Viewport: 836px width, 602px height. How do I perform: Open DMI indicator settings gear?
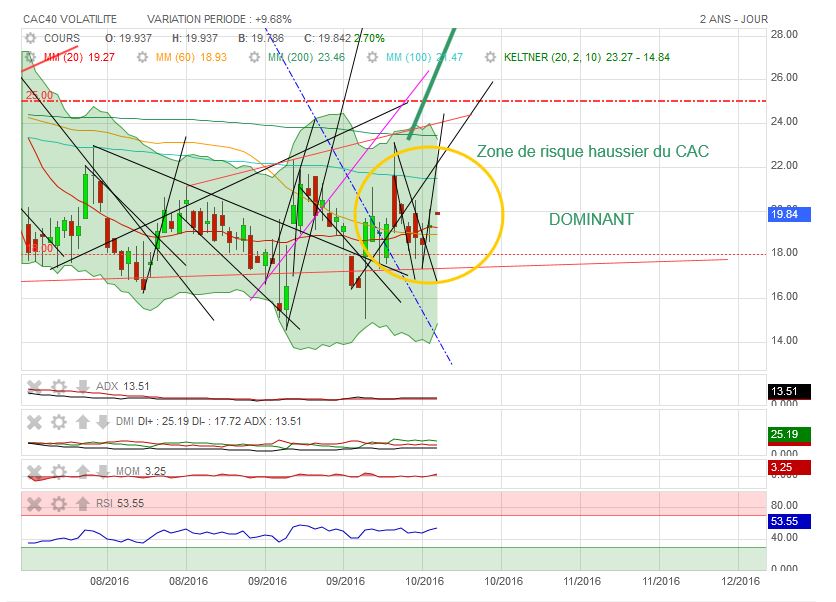[59, 422]
